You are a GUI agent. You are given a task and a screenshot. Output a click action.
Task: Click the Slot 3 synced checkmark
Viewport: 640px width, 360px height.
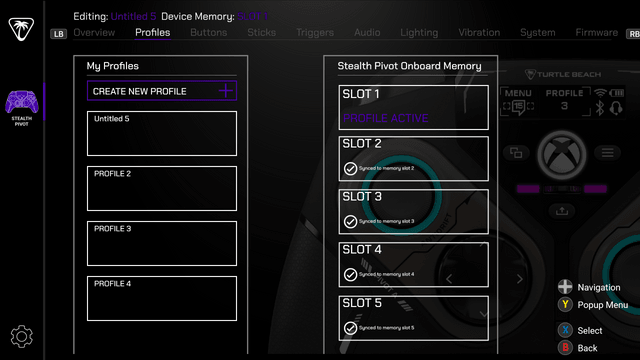[350, 221]
